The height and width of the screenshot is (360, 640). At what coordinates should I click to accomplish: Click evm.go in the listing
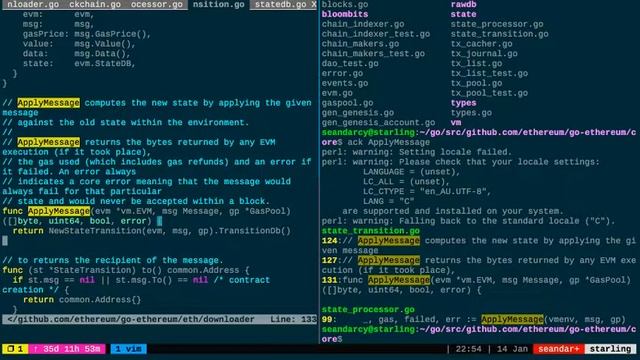337,93
